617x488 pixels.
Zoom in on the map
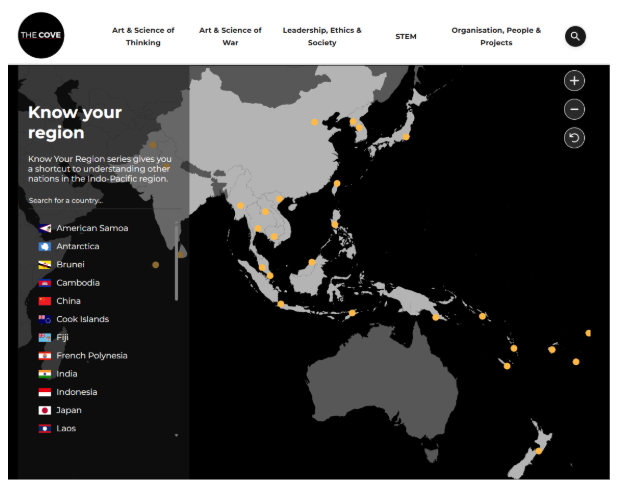click(x=574, y=81)
